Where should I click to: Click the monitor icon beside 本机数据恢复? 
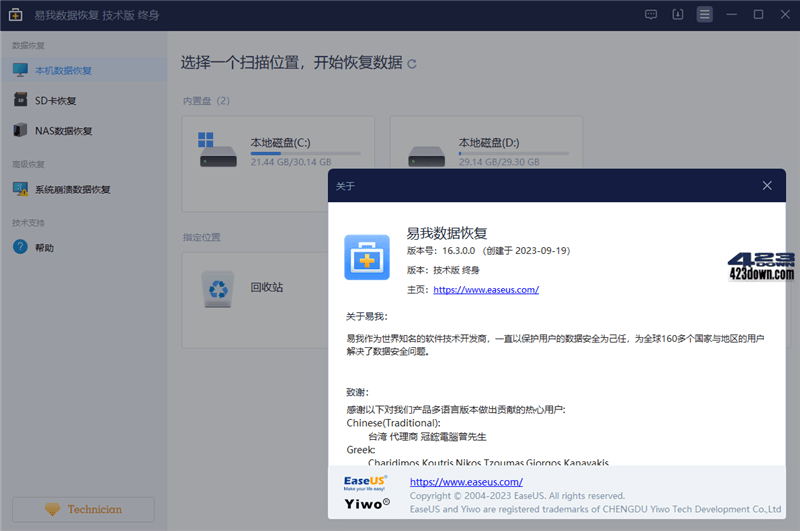point(20,70)
